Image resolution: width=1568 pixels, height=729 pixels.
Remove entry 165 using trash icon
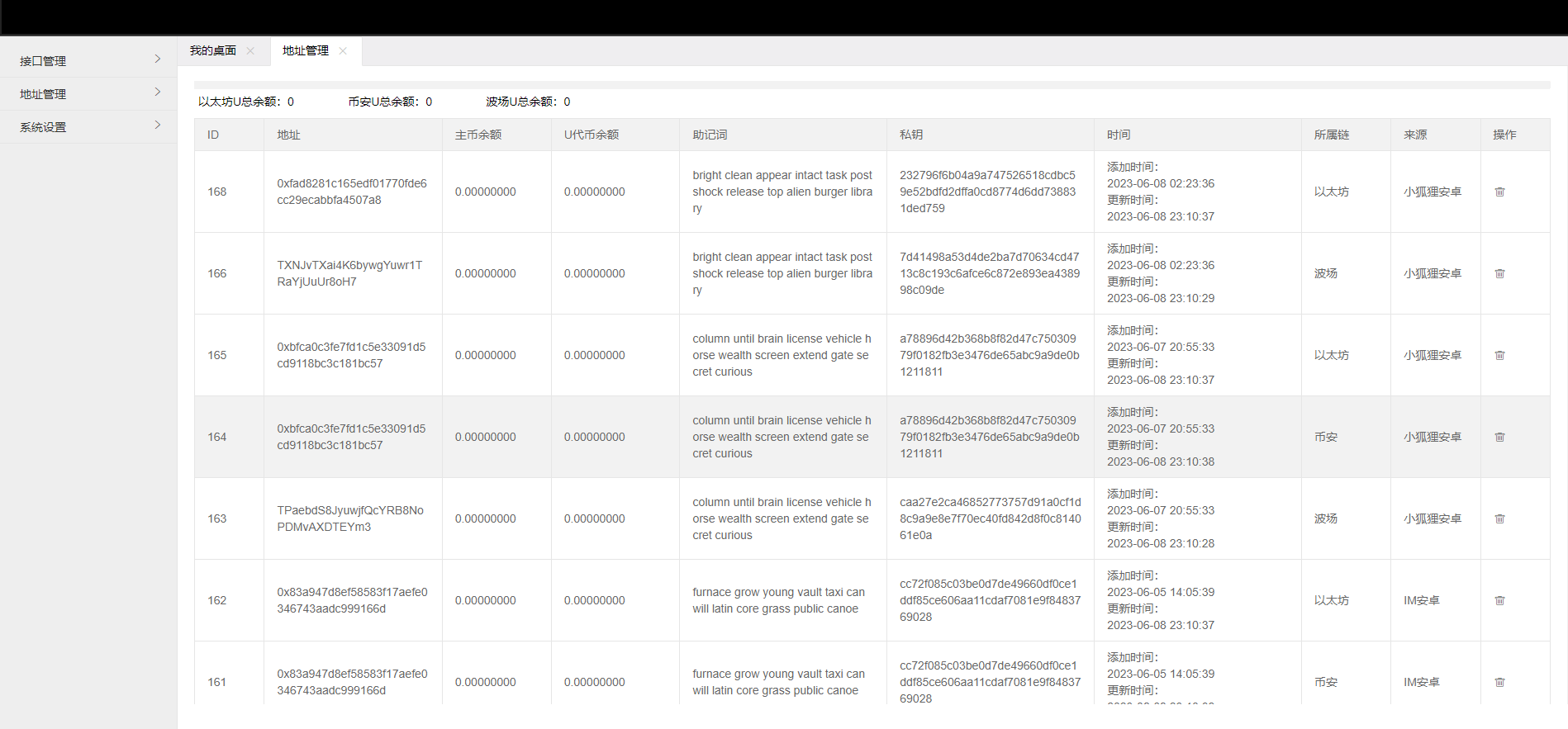coord(1499,355)
